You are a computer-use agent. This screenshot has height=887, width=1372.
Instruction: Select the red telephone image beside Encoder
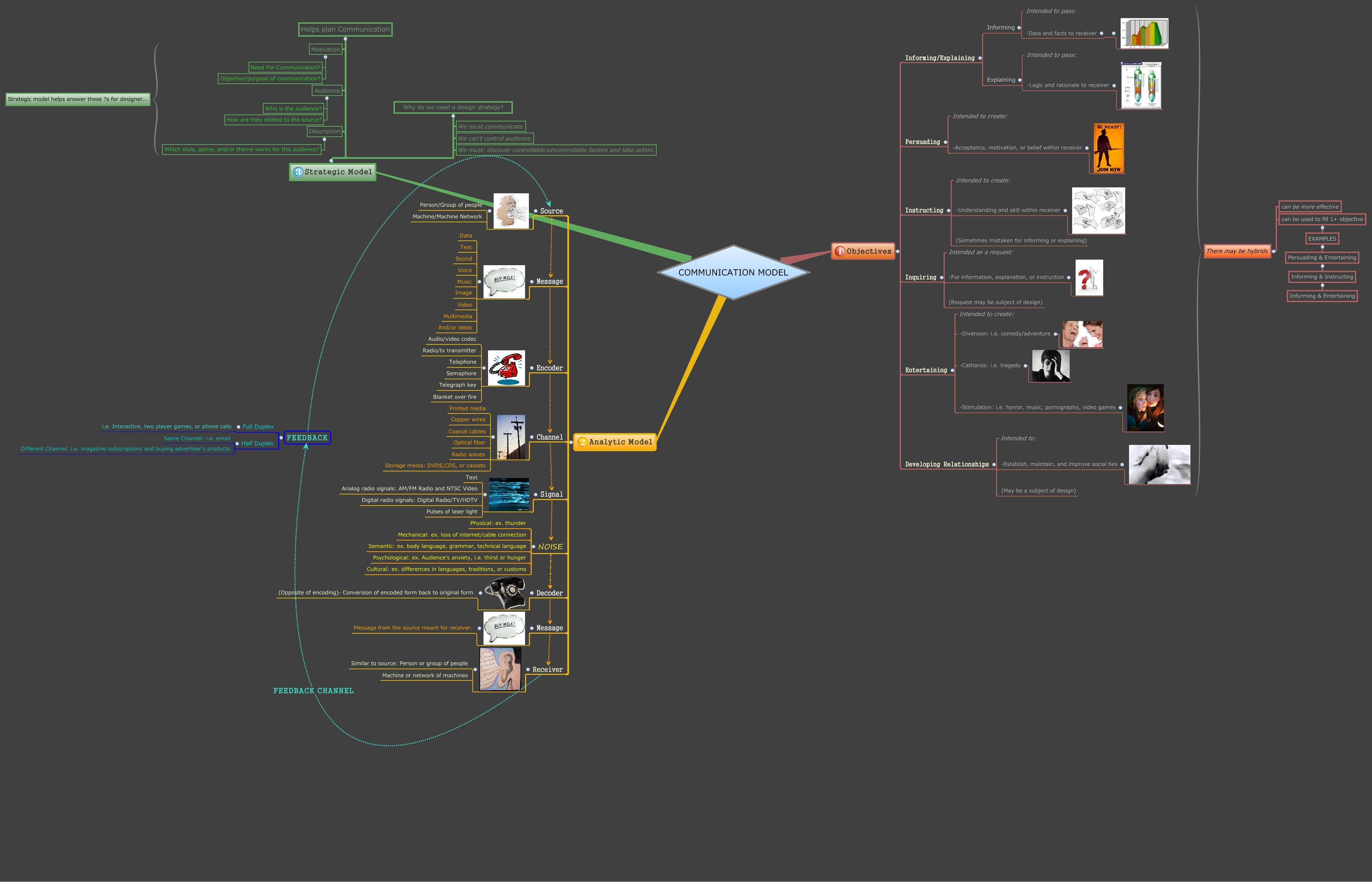506,368
